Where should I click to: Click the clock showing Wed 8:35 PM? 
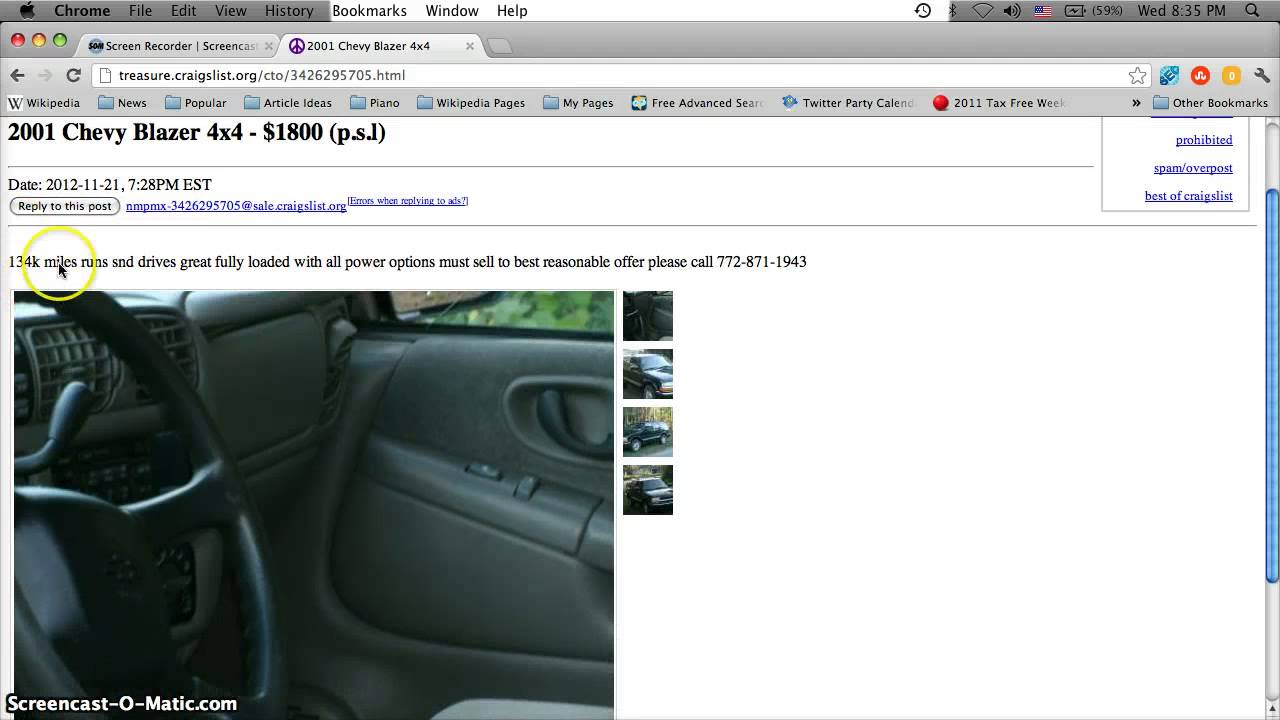point(1181,10)
